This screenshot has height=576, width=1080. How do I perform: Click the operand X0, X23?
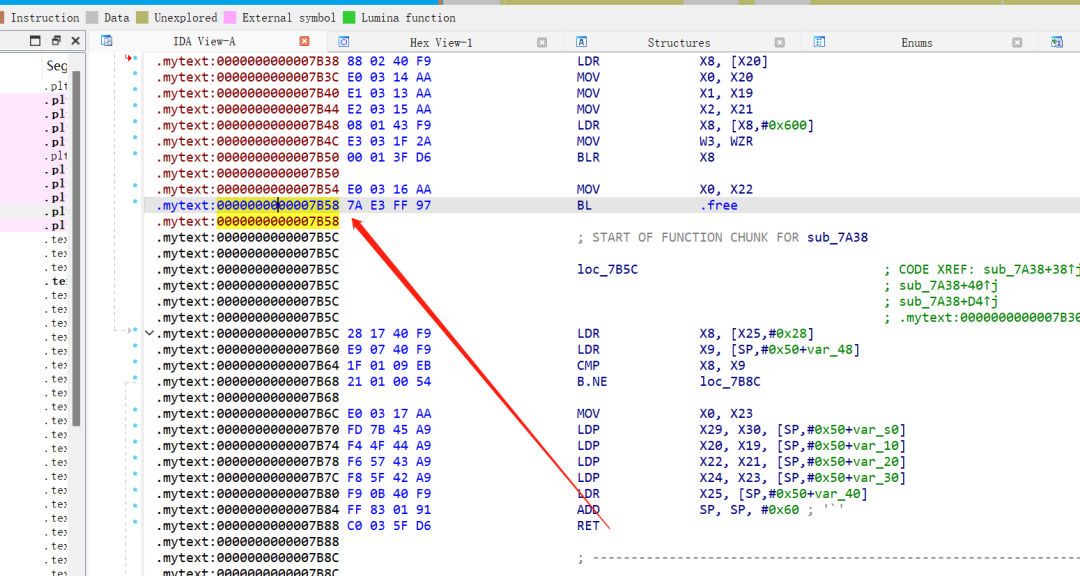coord(726,414)
